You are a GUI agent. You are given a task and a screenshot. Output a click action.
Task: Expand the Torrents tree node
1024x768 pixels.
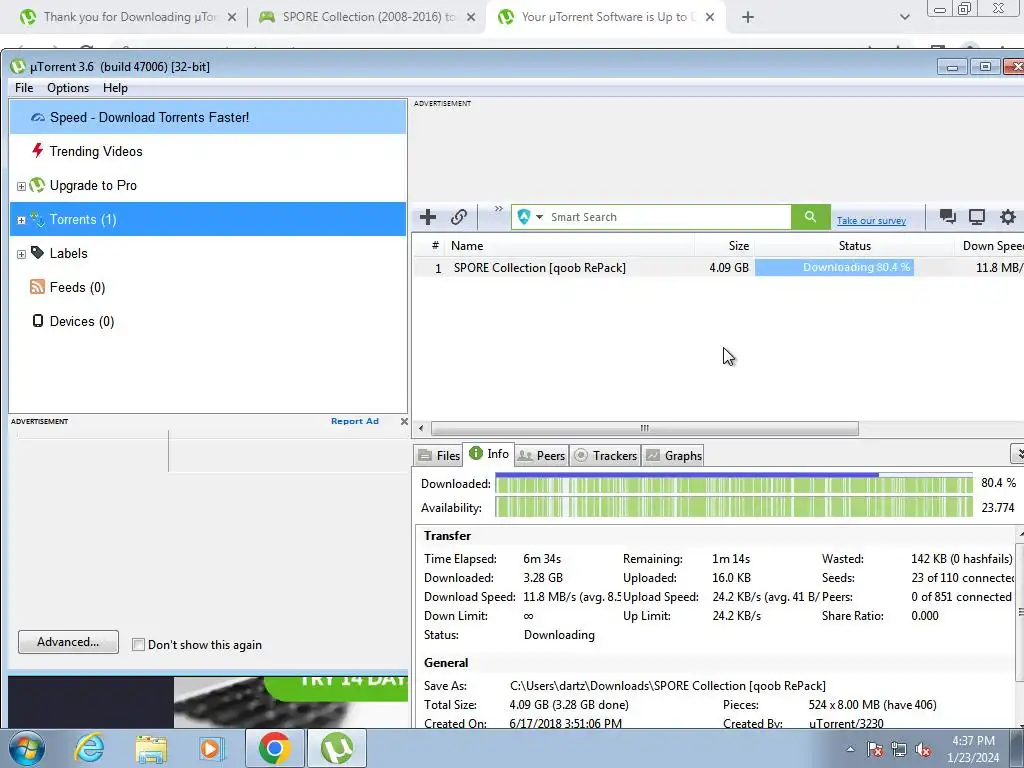click(21, 220)
